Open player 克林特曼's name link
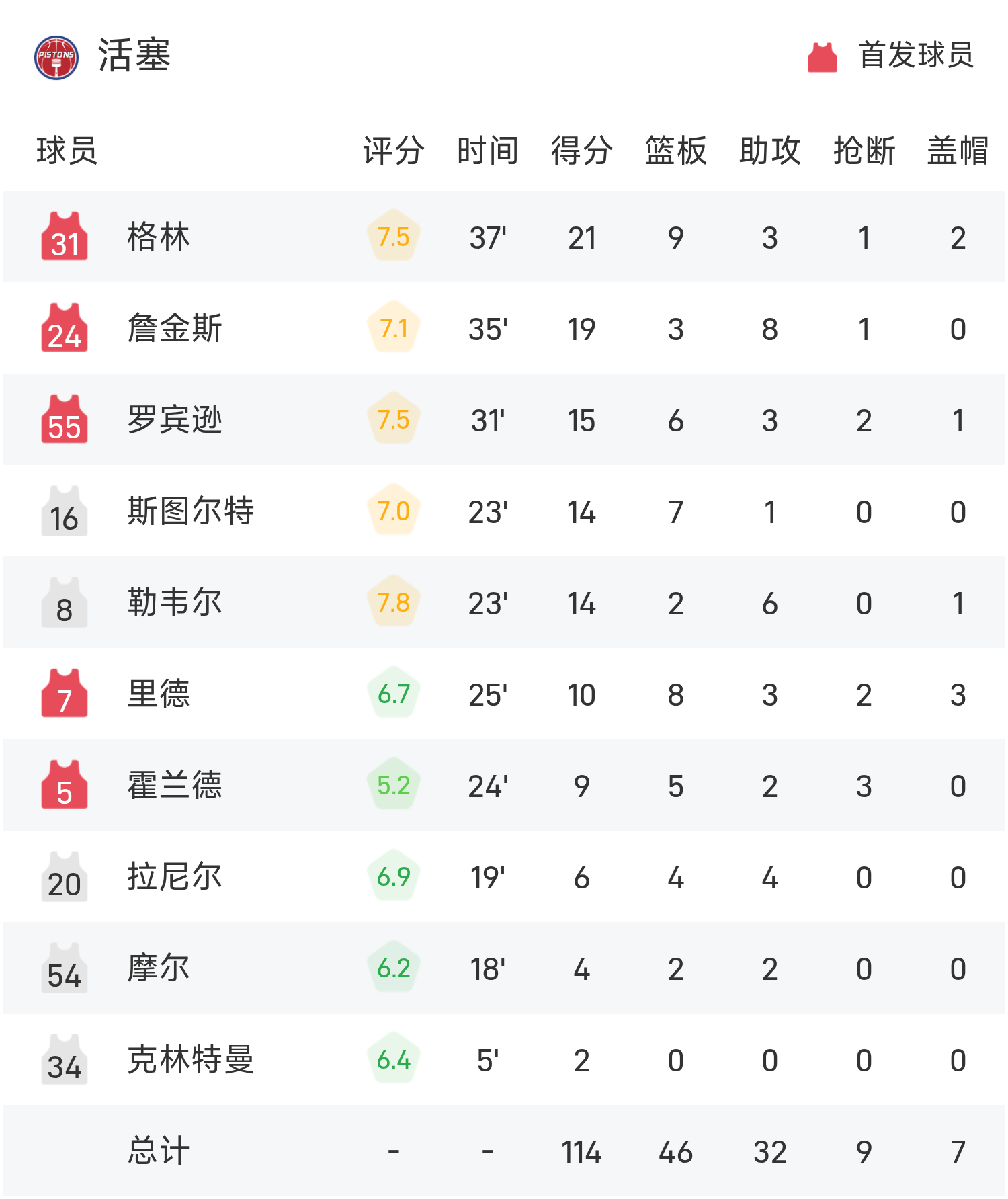This screenshot has height=1199, width=1008. 191,1060
